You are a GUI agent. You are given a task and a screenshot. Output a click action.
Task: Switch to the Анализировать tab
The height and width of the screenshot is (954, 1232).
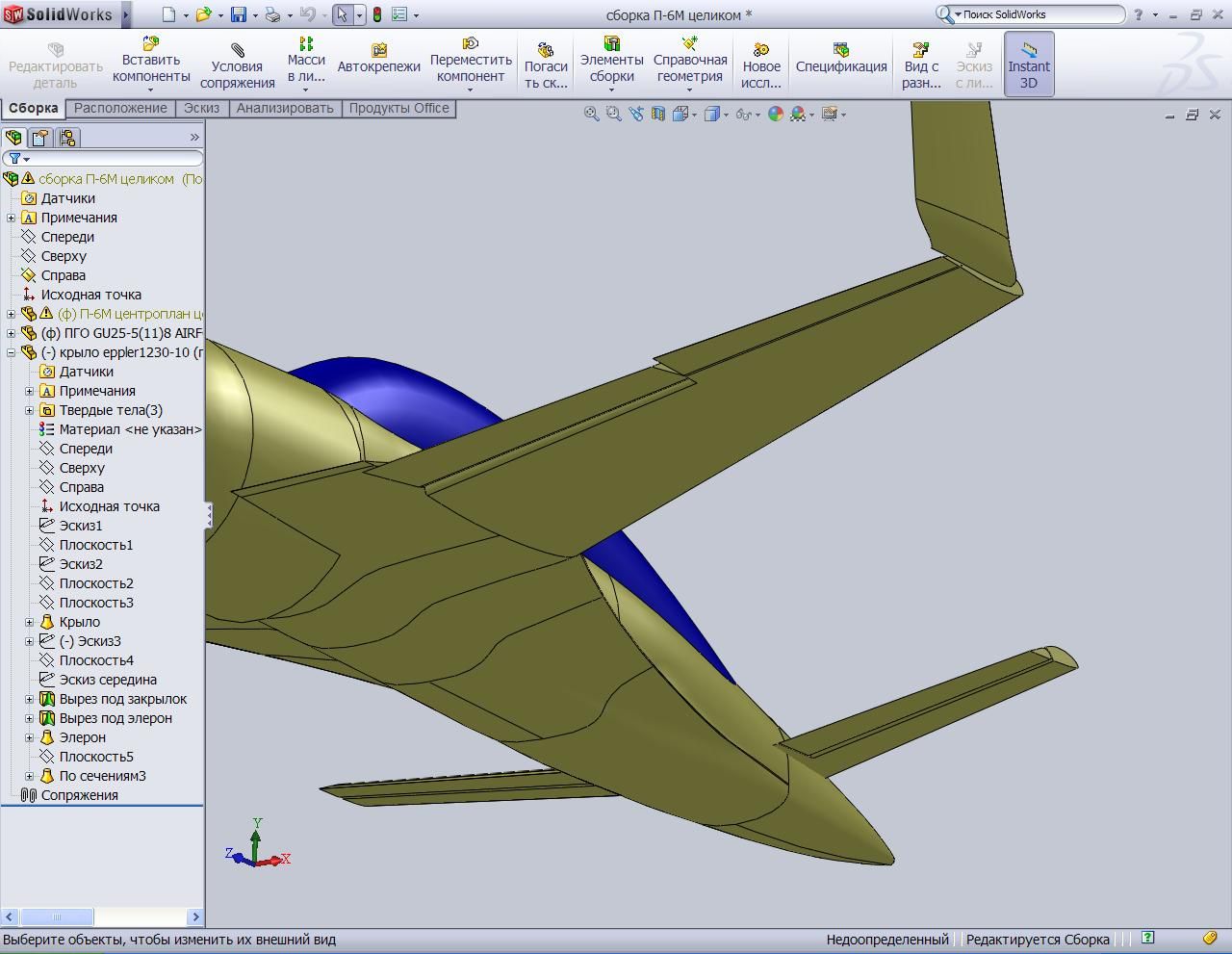(x=285, y=108)
